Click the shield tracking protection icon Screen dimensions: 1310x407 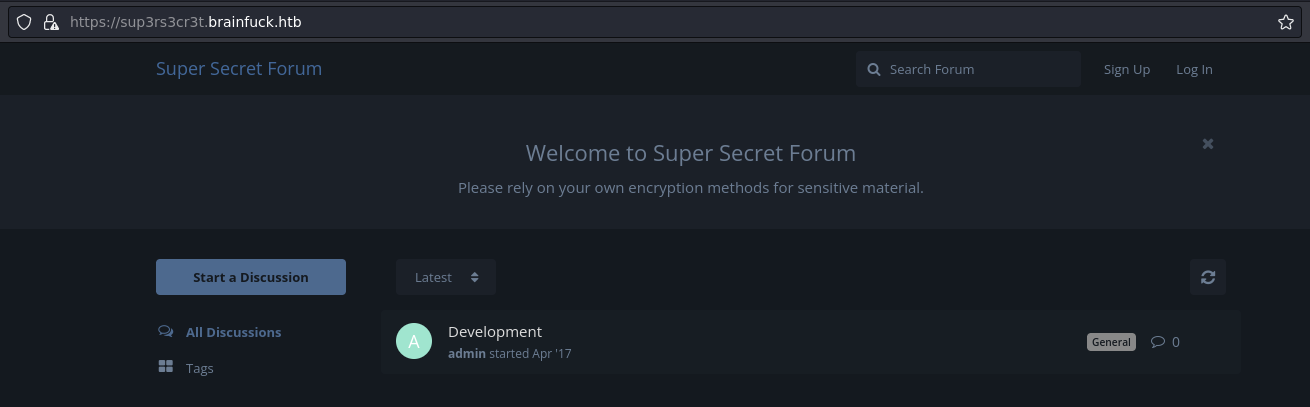click(x=24, y=22)
